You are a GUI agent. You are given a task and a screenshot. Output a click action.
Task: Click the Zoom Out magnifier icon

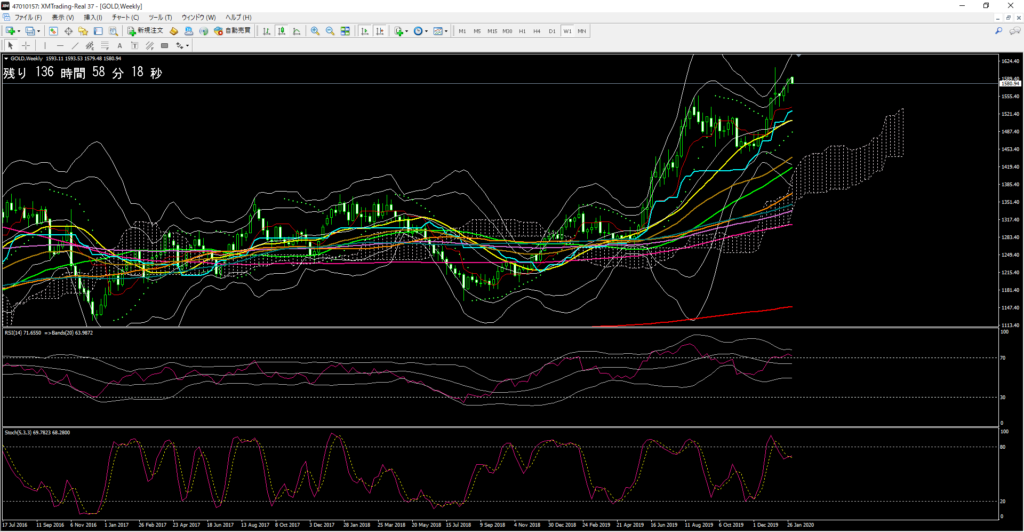pos(330,31)
